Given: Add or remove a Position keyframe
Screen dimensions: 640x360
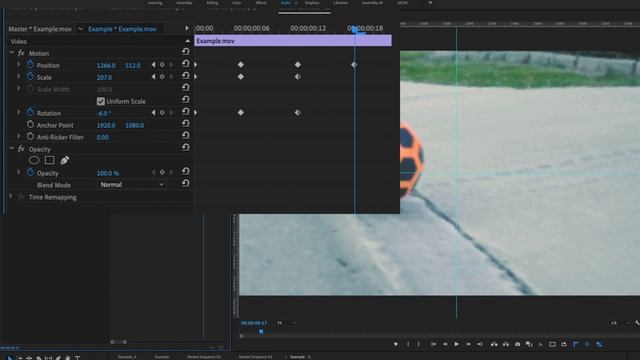Looking at the screenshot, I should click(x=162, y=65).
